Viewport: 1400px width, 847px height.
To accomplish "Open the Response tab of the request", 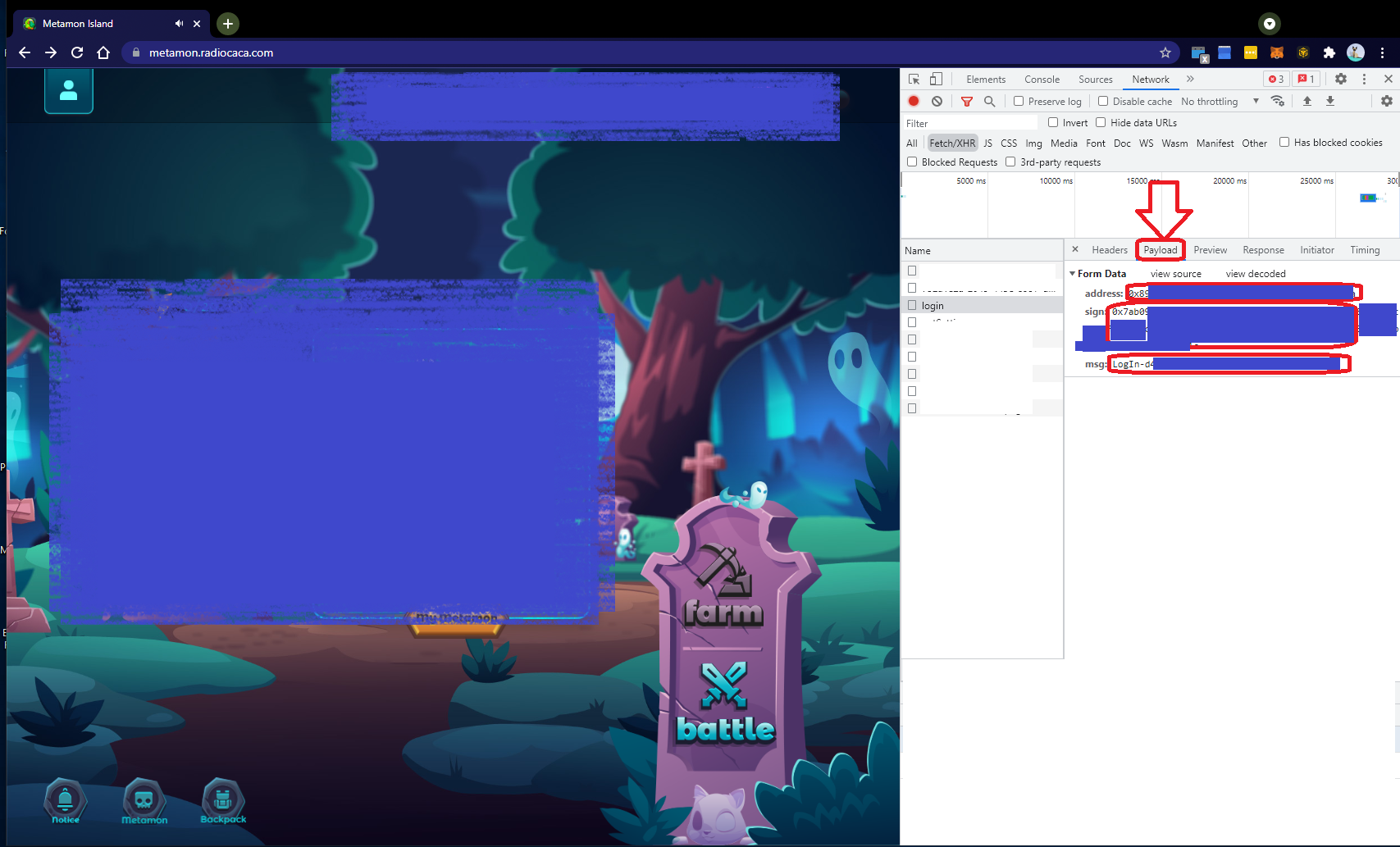I will (x=1263, y=250).
